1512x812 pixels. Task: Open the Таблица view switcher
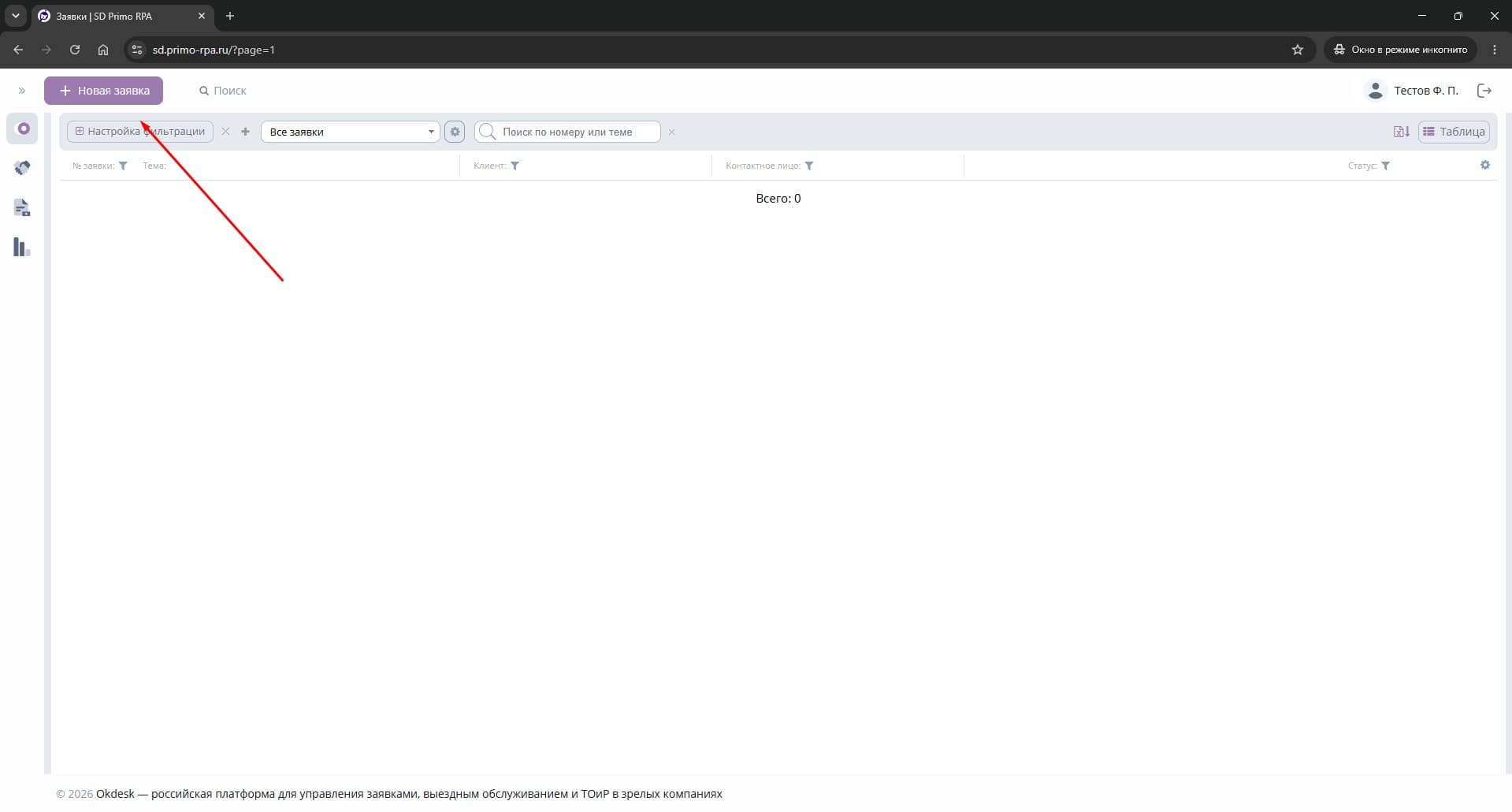pos(1454,132)
